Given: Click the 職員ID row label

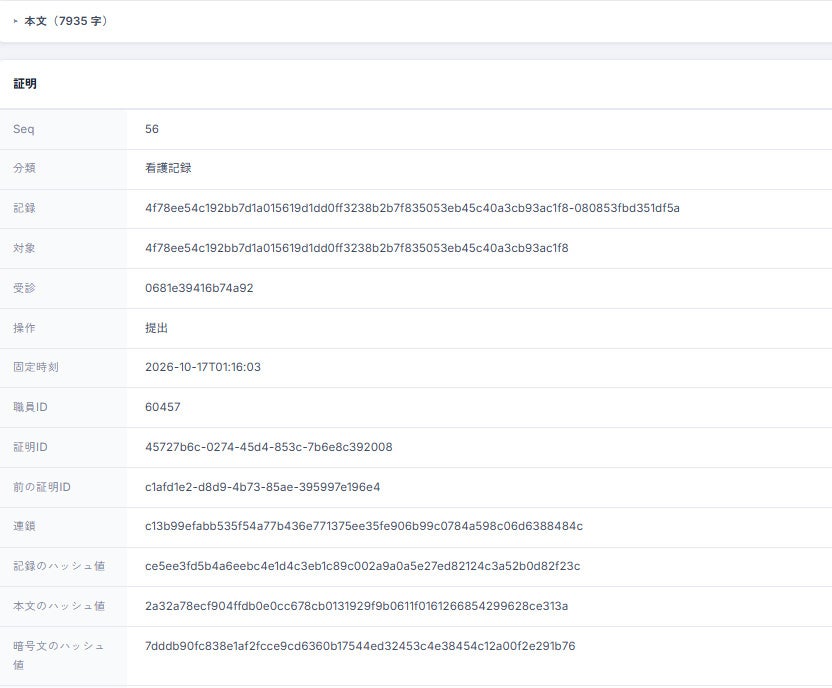Looking at the screenshot, I should pyautogui.click(x=30, y=407).
